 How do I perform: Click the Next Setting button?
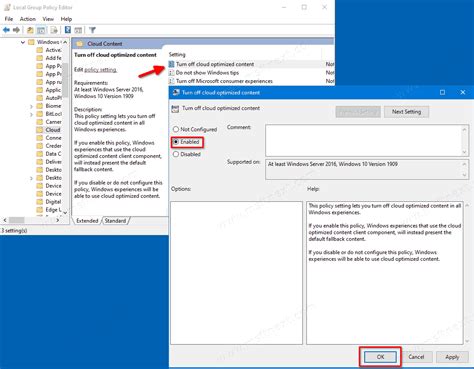(406, 112)
